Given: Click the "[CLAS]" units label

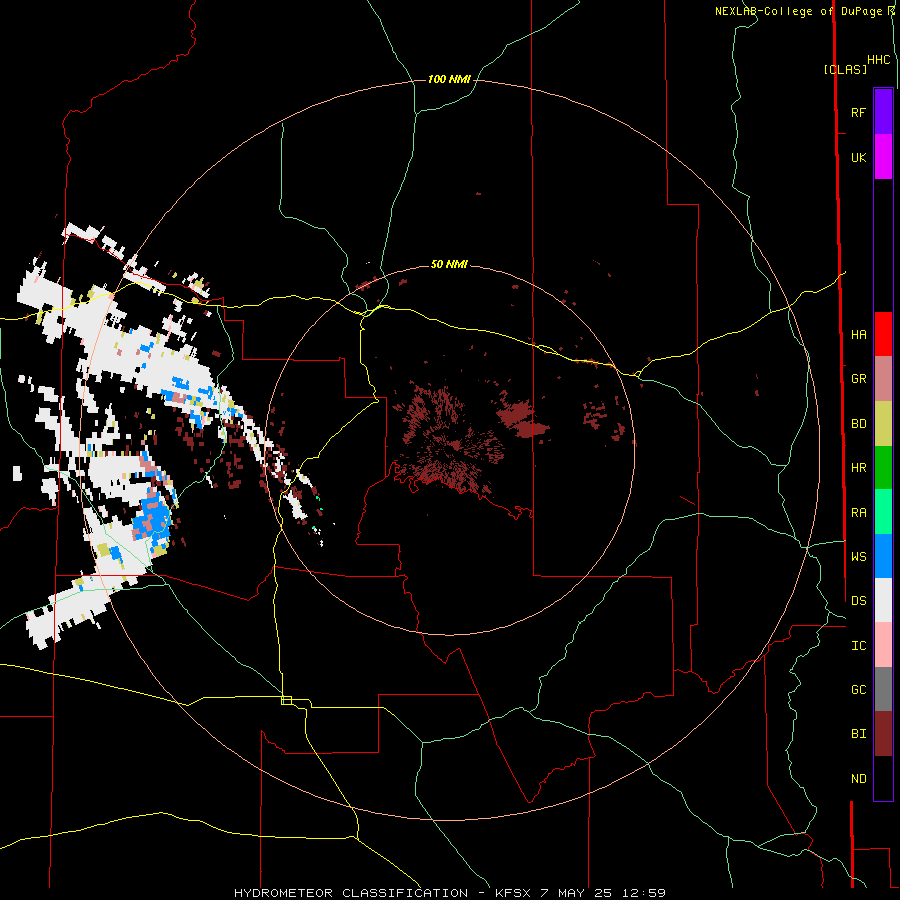Looking at the screenshot, I should (x=845, y=70).
